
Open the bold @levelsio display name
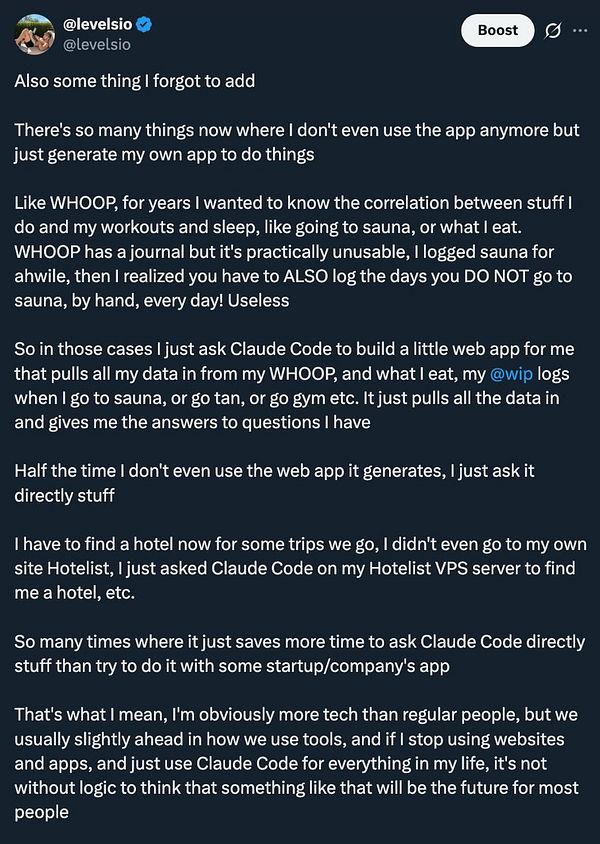pyautogui.click(x=97, y=24)
